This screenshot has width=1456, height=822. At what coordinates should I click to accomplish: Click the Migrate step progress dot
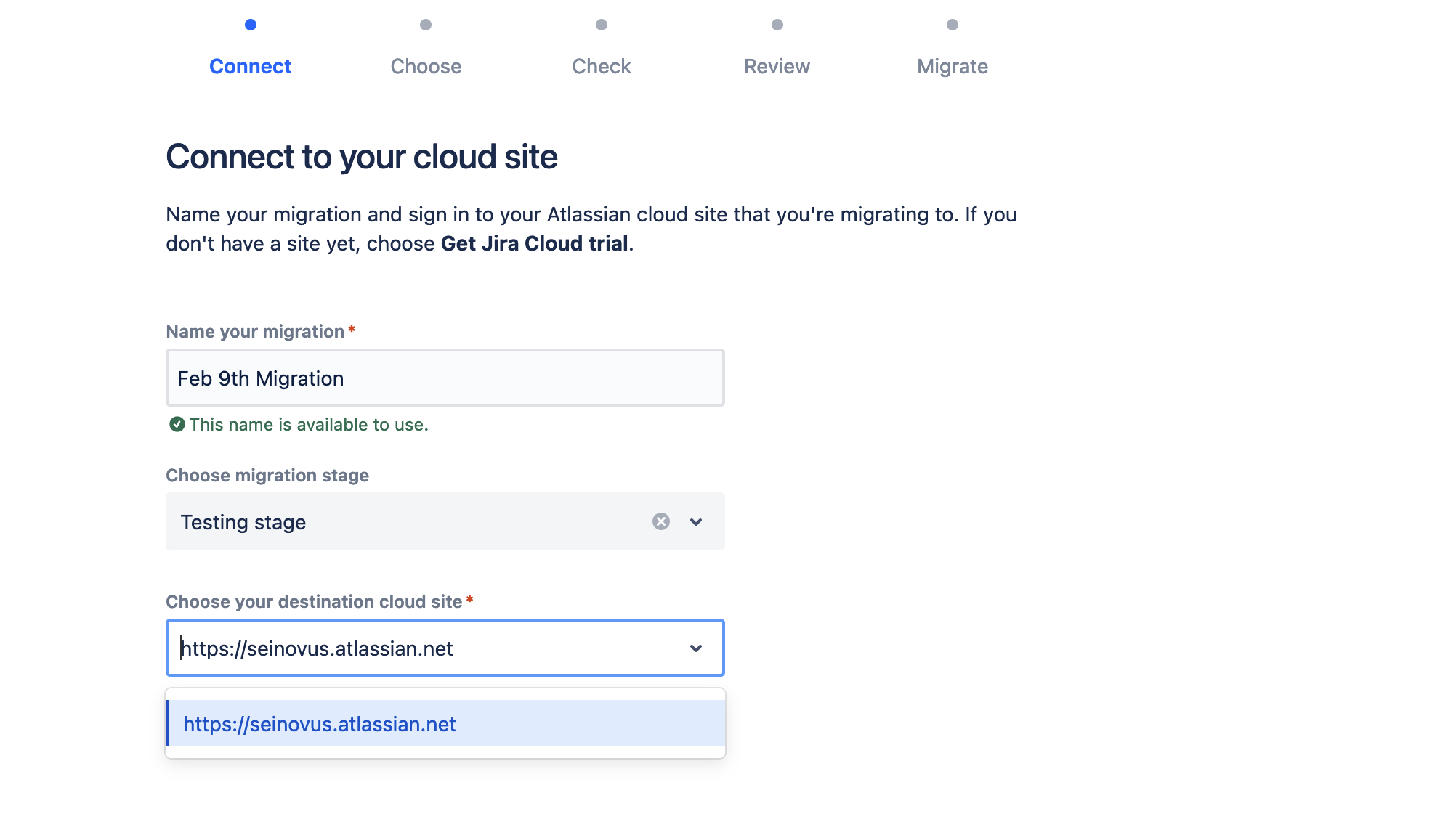coord(953,25)
